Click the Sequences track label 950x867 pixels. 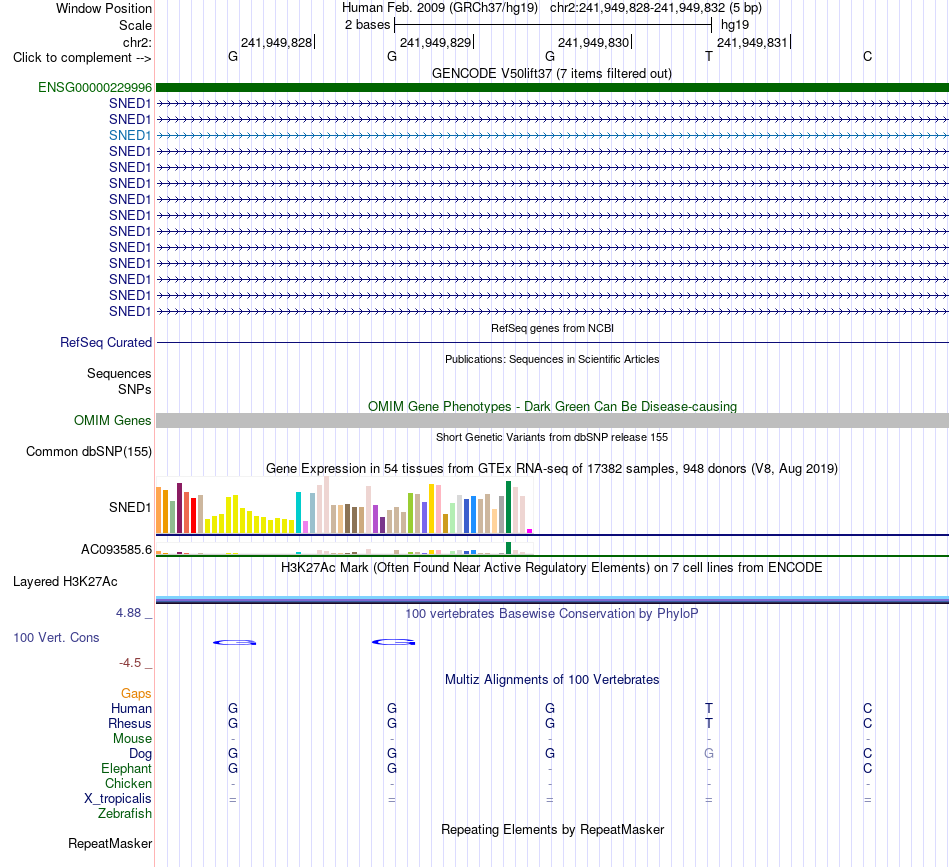pos(119,373)
